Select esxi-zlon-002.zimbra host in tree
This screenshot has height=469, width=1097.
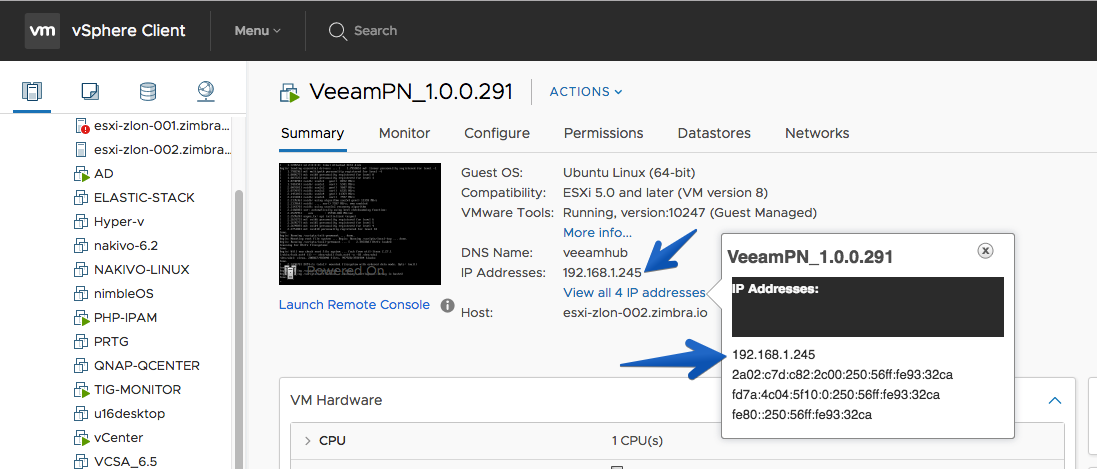[x=162, y=149]
